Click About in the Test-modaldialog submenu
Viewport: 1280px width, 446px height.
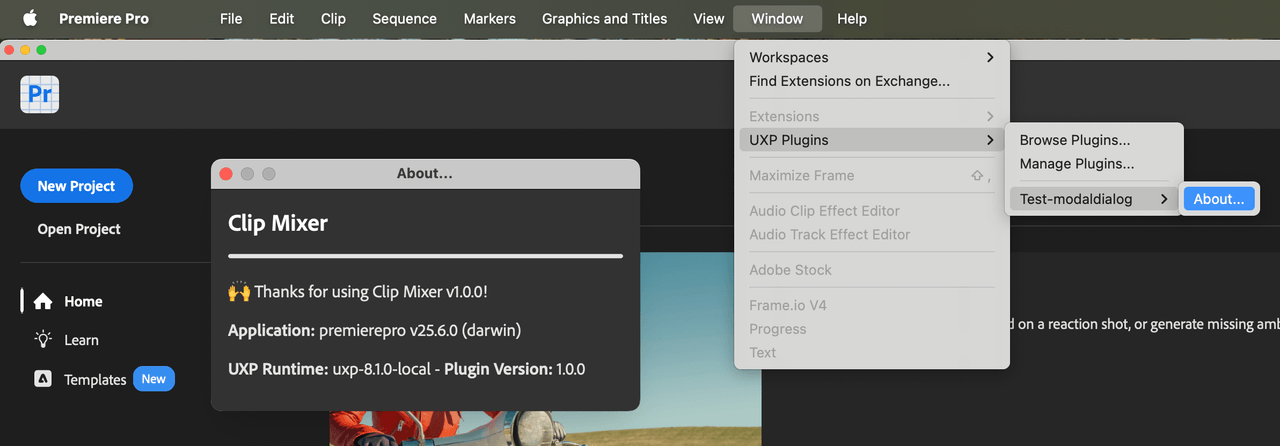(1219, 199)
